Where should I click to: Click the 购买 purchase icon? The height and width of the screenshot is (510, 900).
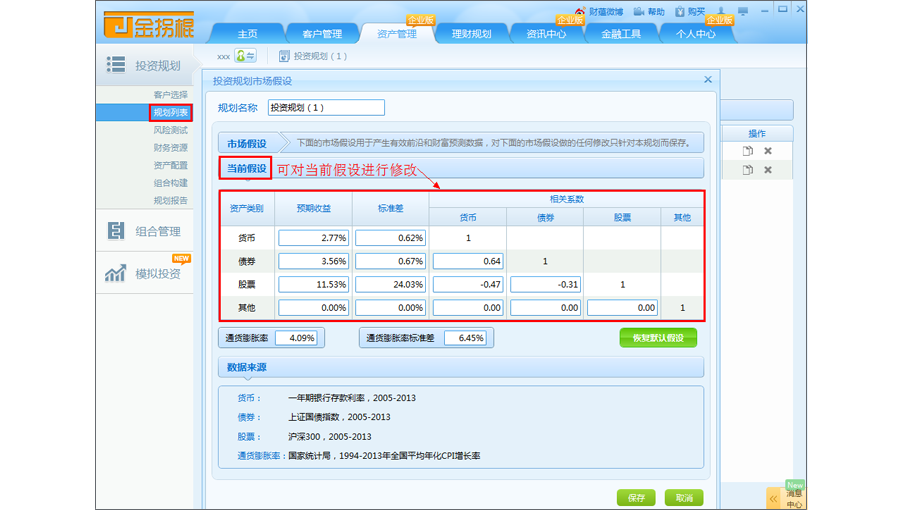(x=679, y=12)
